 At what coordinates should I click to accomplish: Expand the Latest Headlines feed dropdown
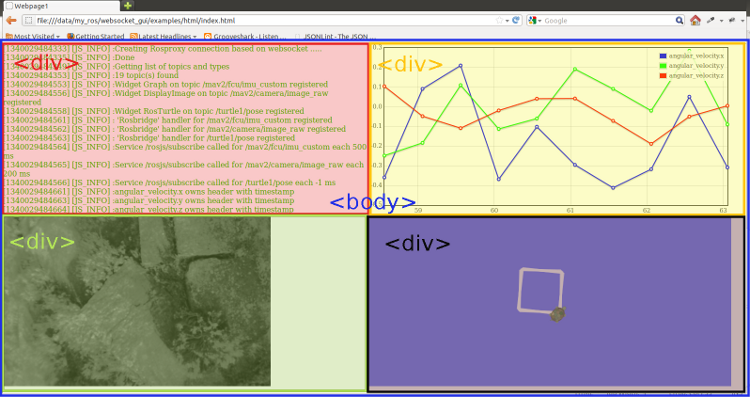[x=163, y=36]
